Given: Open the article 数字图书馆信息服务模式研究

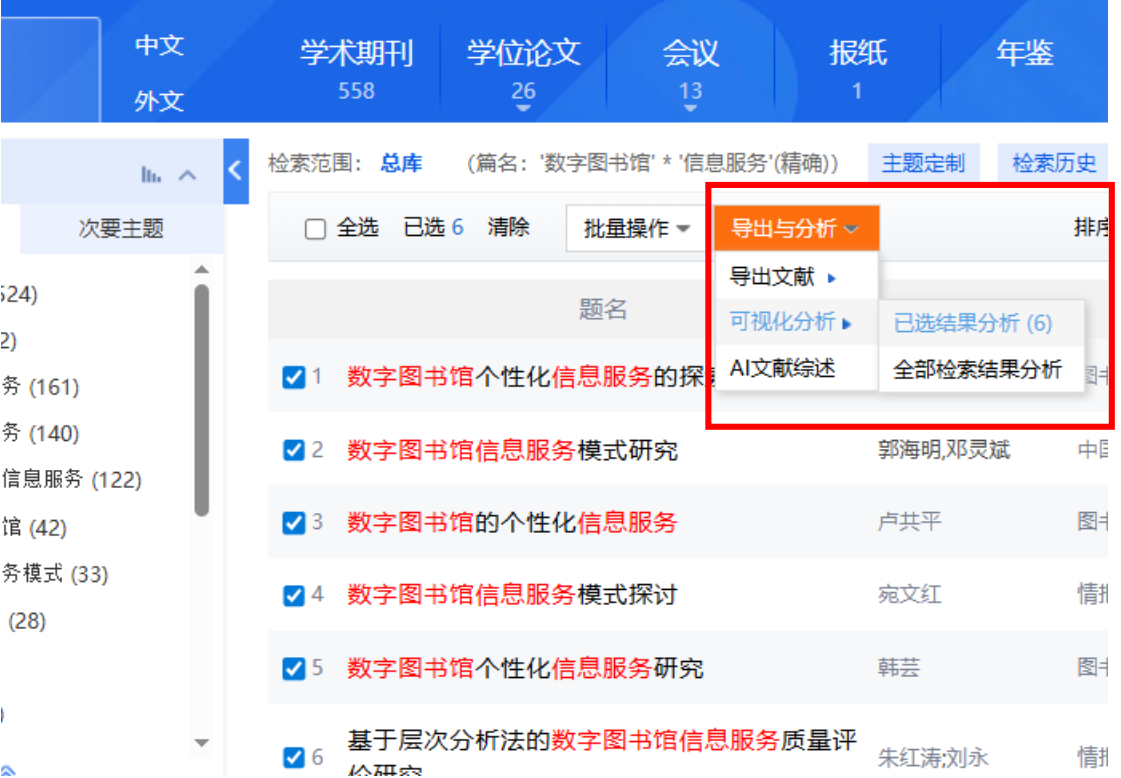Looking at the screenshot, I should (x=512, y=451).
